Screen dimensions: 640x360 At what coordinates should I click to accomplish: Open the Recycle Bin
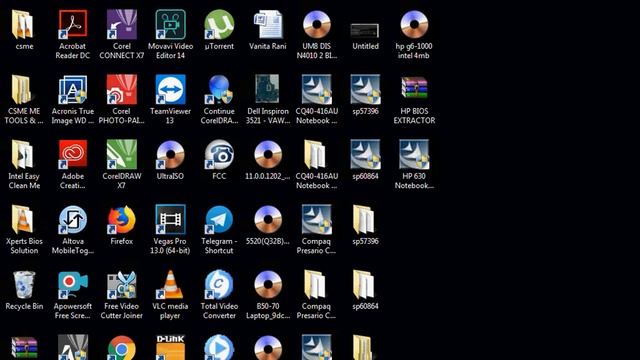[24, 285]
